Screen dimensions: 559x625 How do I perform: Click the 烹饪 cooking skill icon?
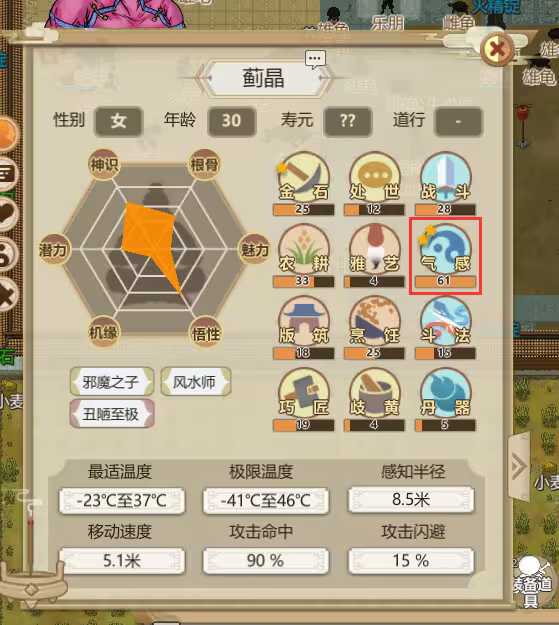pos(374,321)
